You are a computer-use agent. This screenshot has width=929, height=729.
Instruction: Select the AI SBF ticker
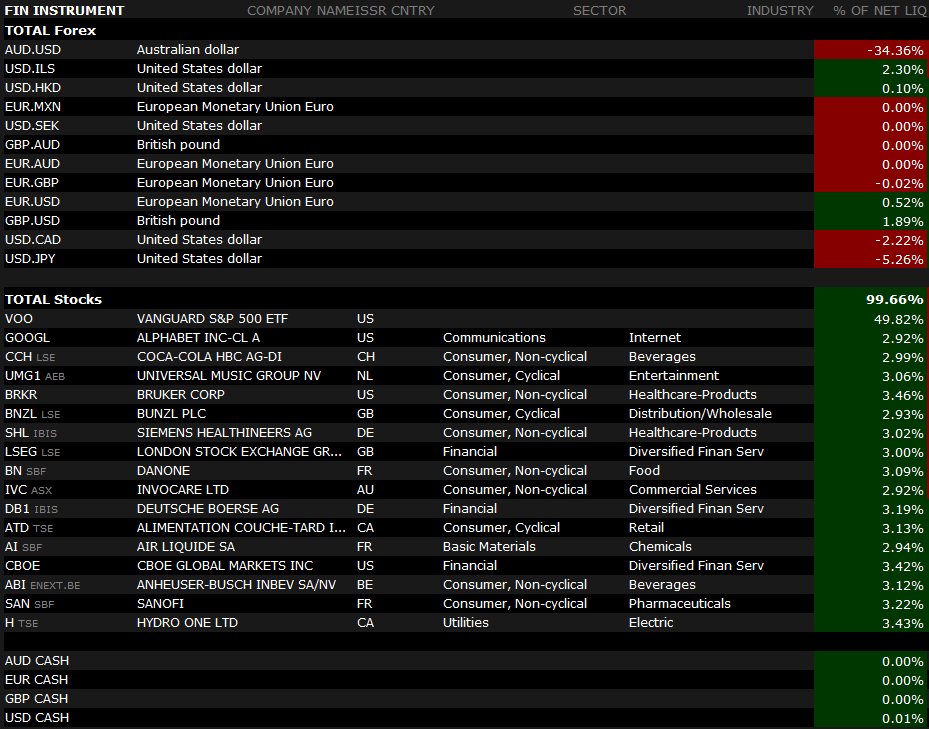(x=24, y=546)
